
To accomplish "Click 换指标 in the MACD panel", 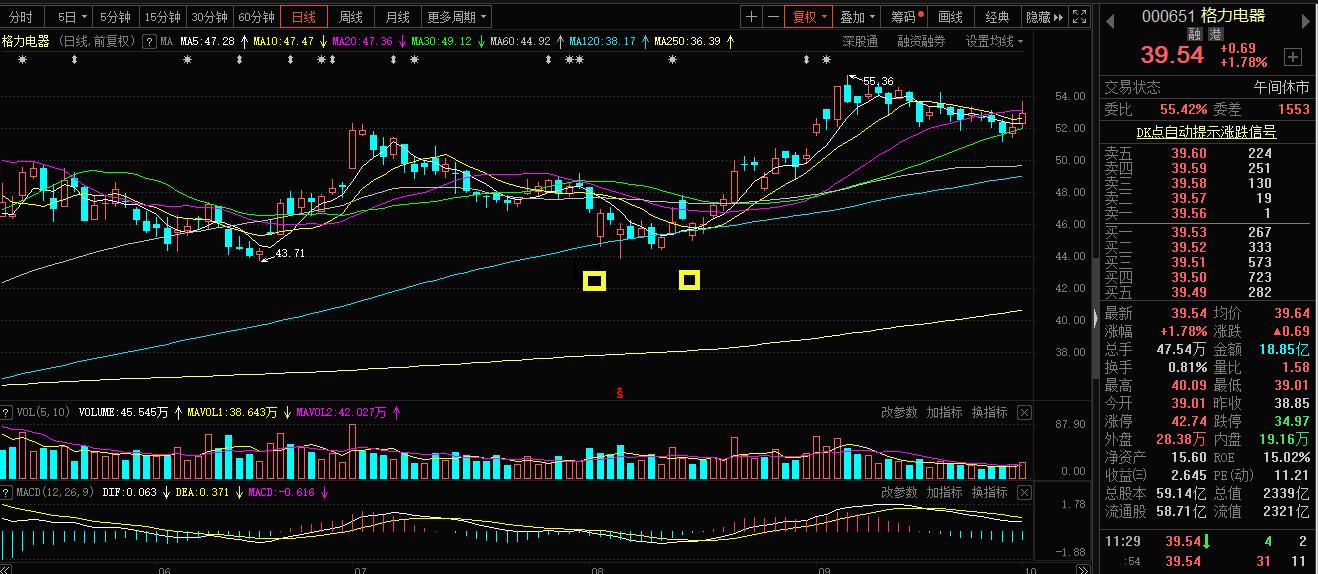I will (989, 493).
